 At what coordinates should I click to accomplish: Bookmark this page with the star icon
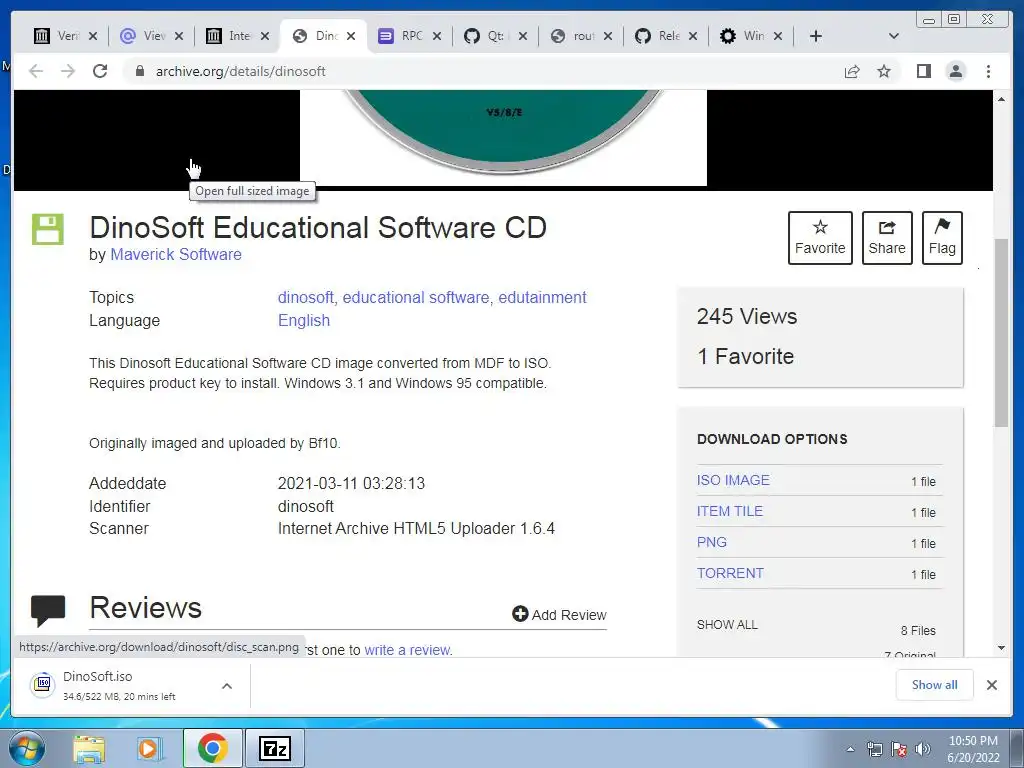click(884, 71)
